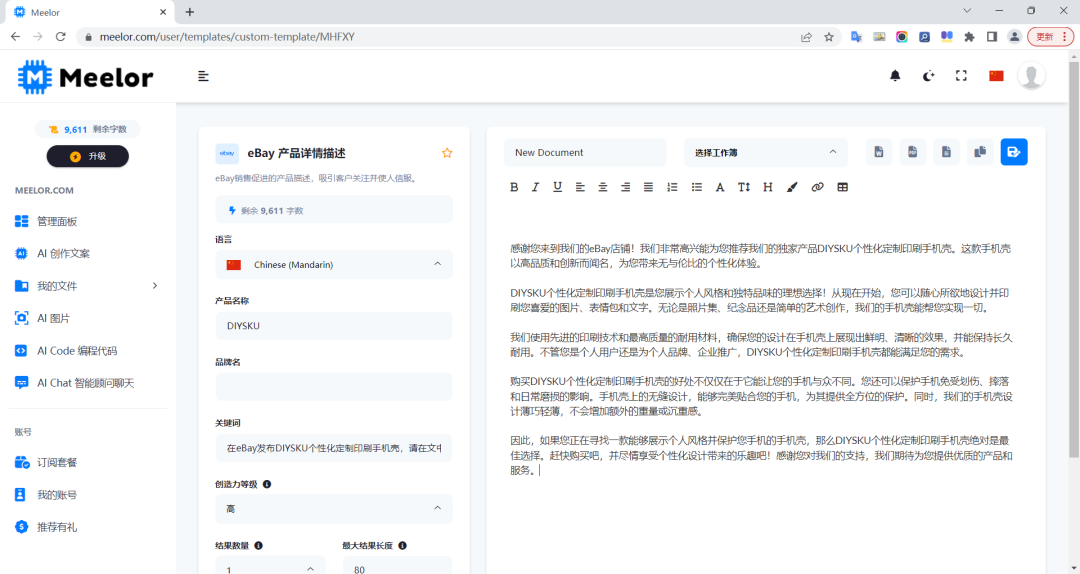Reload the browser page
The height and width of the screenshot is (574, 1080).
(x=61, y=37)
